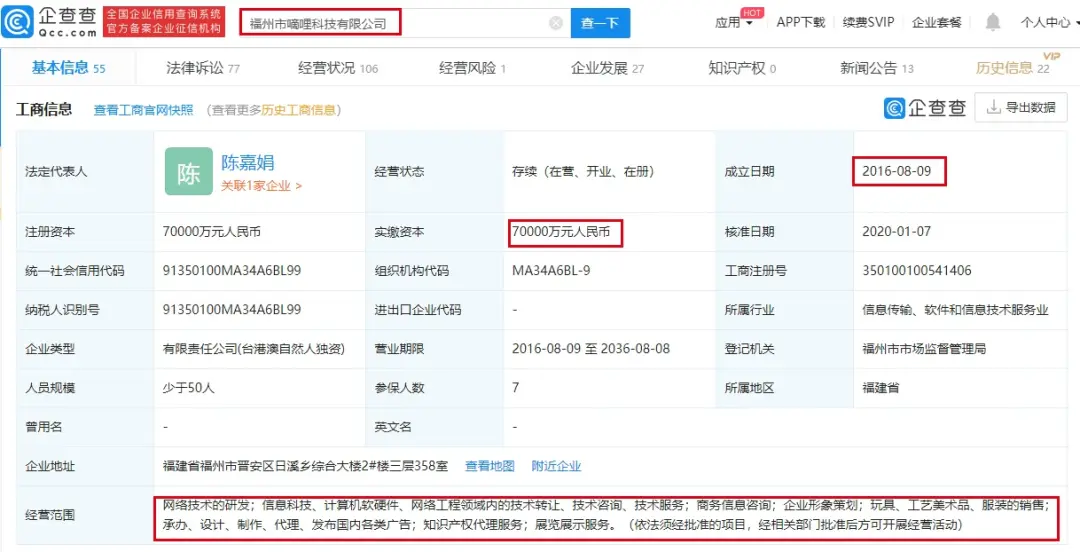Switch to the 历史信息 VIP tab
The height and width of the screenshot is (552, 1080).
coord(1013,67)
